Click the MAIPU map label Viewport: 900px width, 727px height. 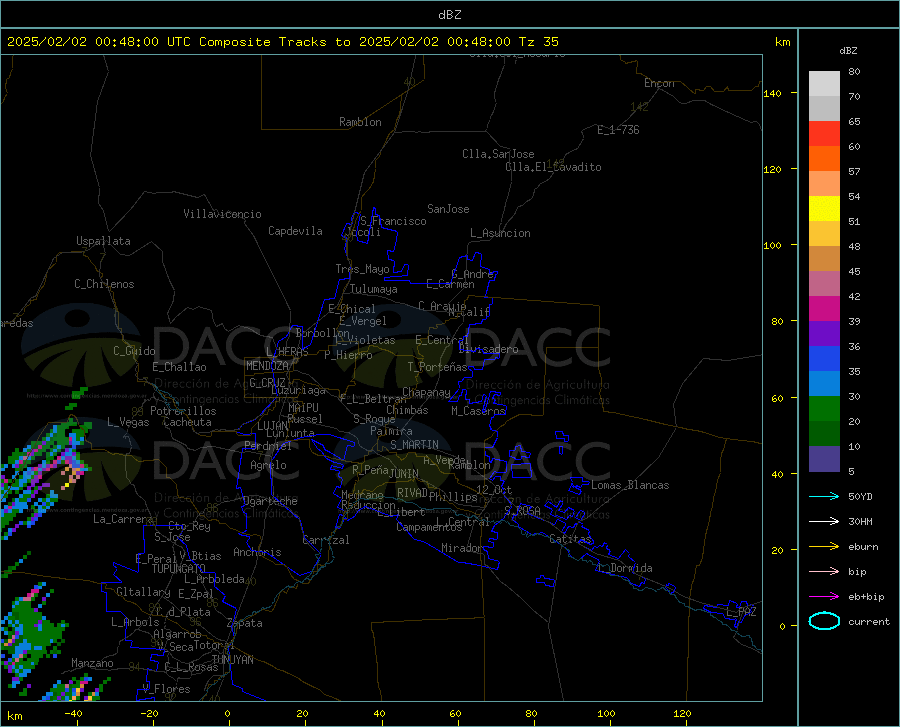pos(303,407)
